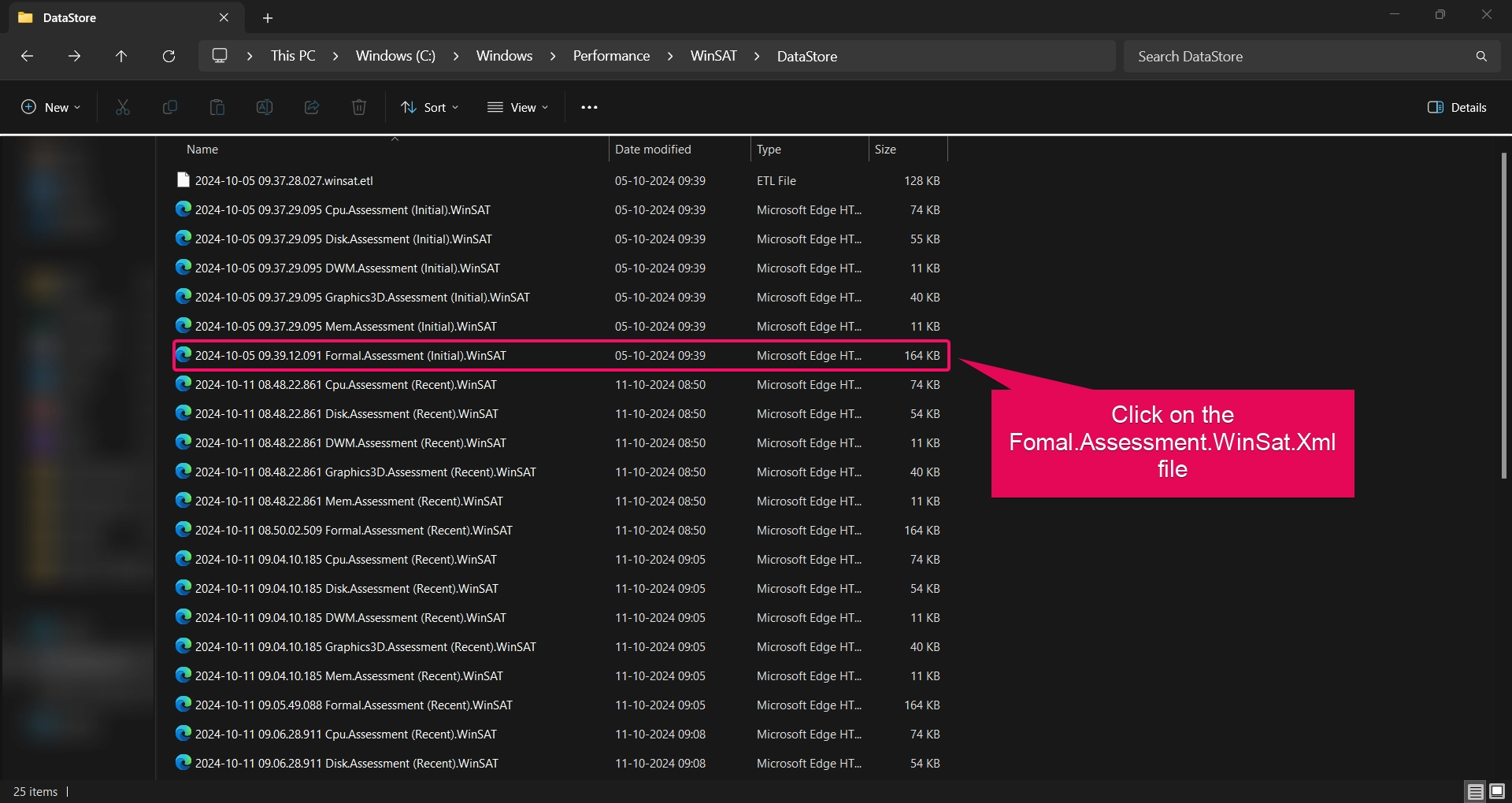The image size is (1512, 803).
Task: Select 09.04.10.185 Graphics3D.Assessment (Recent).WinSAT file
Action: click(560, 646)
